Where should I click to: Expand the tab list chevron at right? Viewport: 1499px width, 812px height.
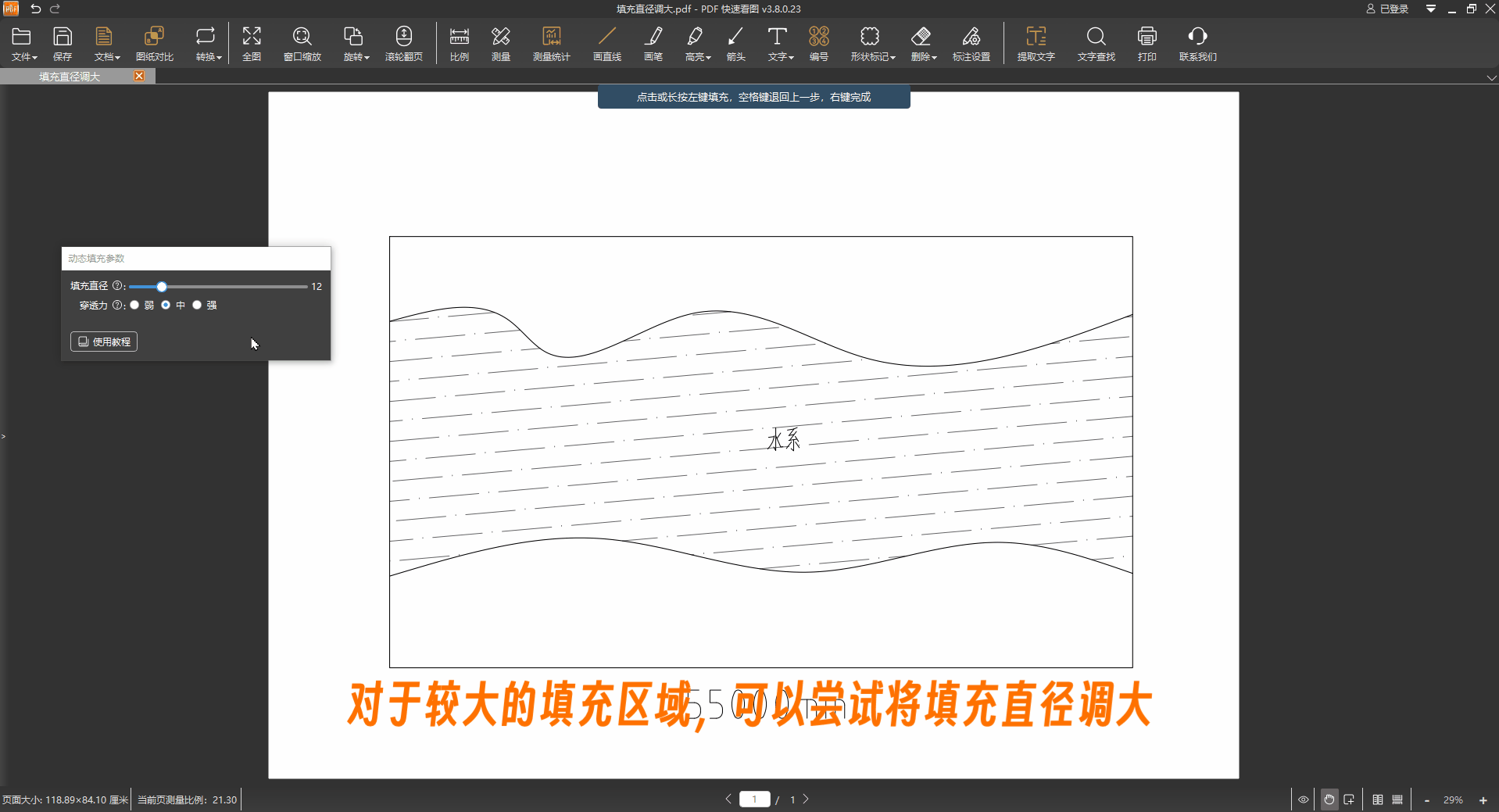coord(1491,77)
